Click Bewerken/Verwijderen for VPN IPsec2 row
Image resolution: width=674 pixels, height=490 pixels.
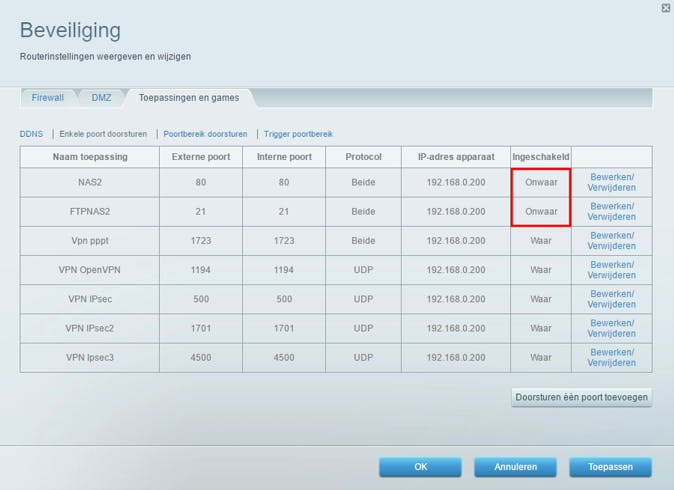(612, 328)
